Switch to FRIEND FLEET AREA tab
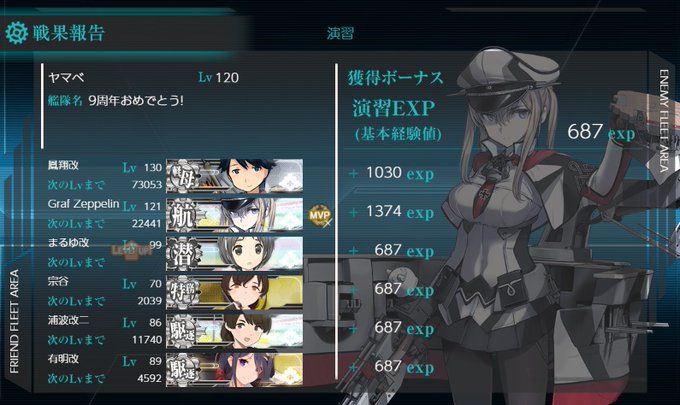Screen dimensions: 680x405 point(15,321)
